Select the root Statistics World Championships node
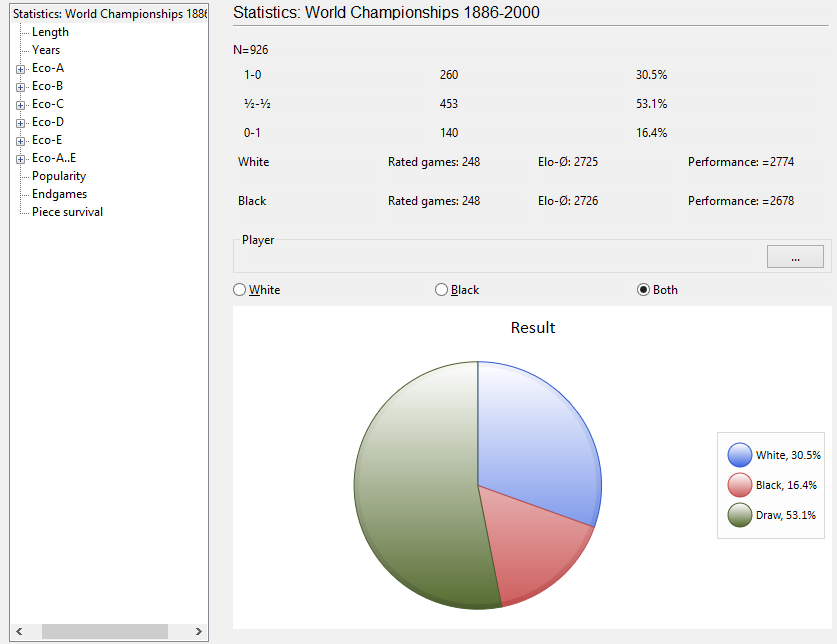837x644 pixels. pyautogui.click(x=109, y=14)
